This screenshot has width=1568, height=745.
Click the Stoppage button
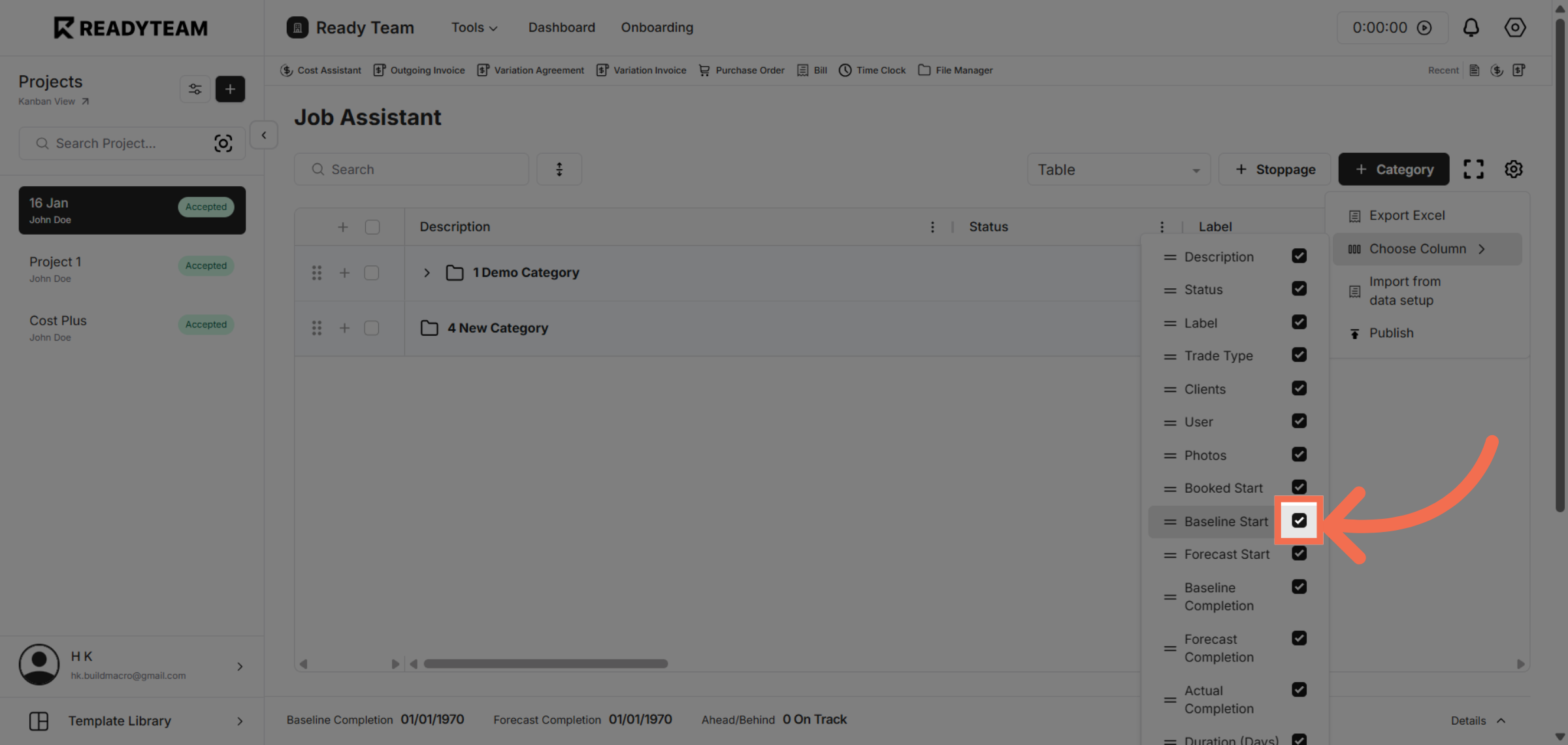(1273, 169)
